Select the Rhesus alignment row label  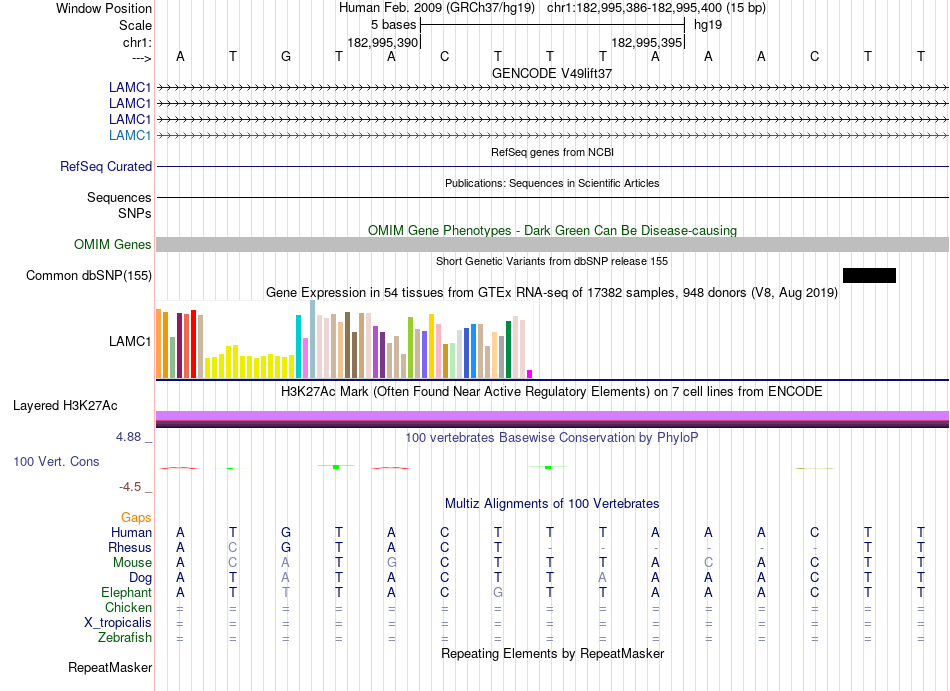[130, 547]
